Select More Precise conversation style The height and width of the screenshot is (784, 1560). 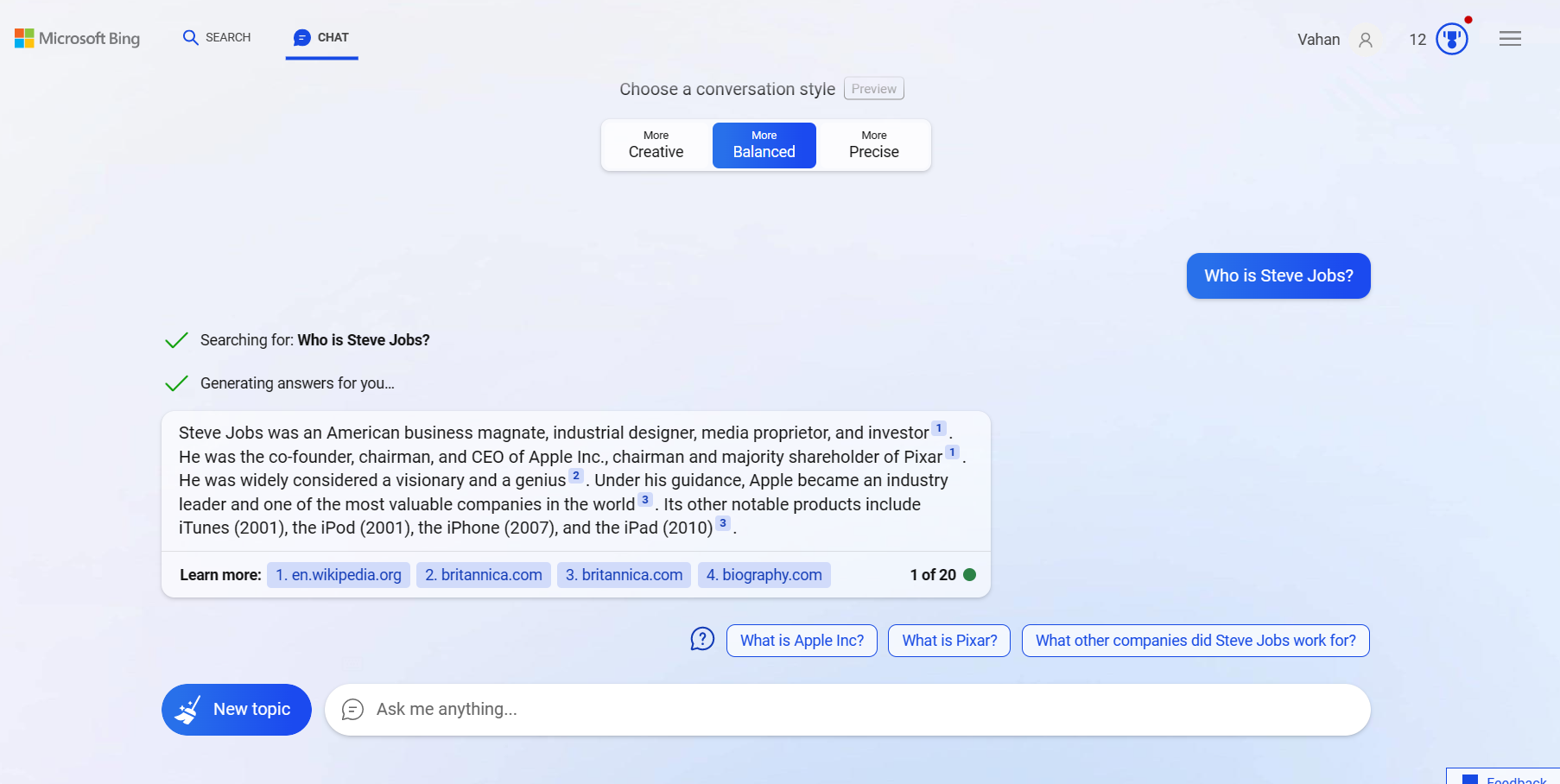tap(874, 145)
